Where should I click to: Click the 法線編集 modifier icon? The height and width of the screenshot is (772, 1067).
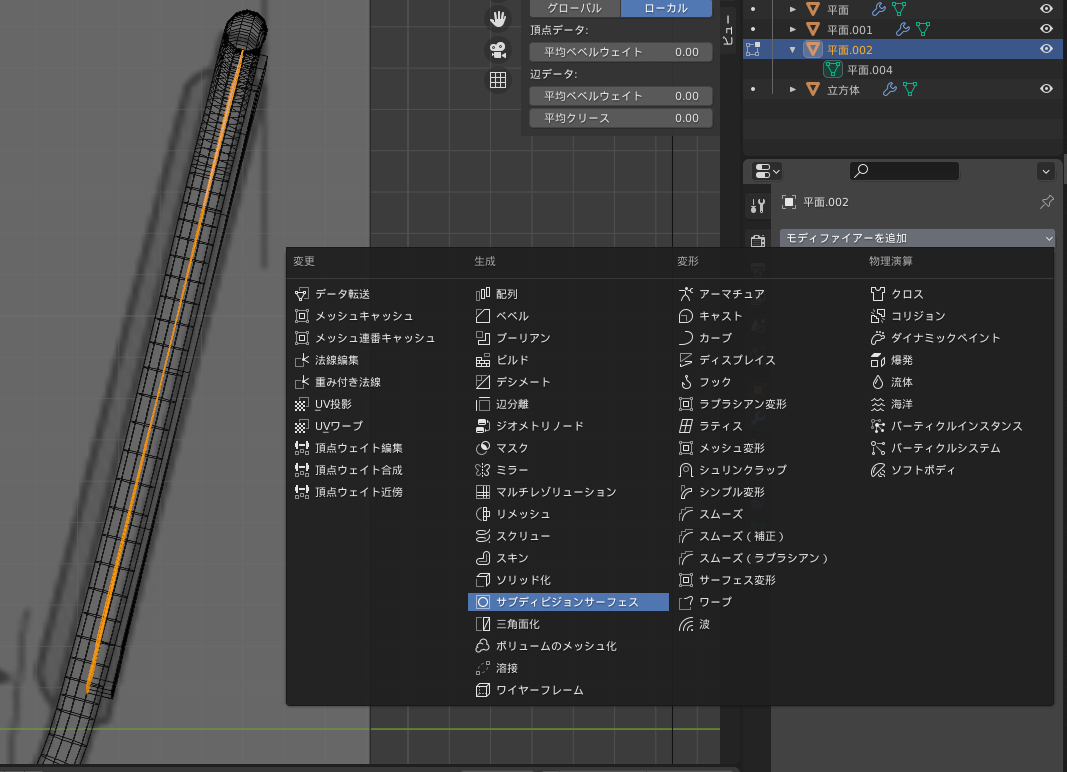301,360
